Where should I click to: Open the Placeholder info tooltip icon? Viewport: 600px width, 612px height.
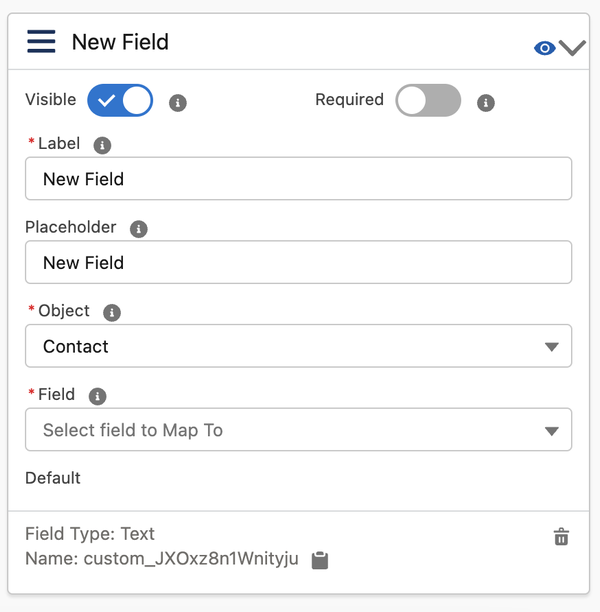(x=139, y=229)
